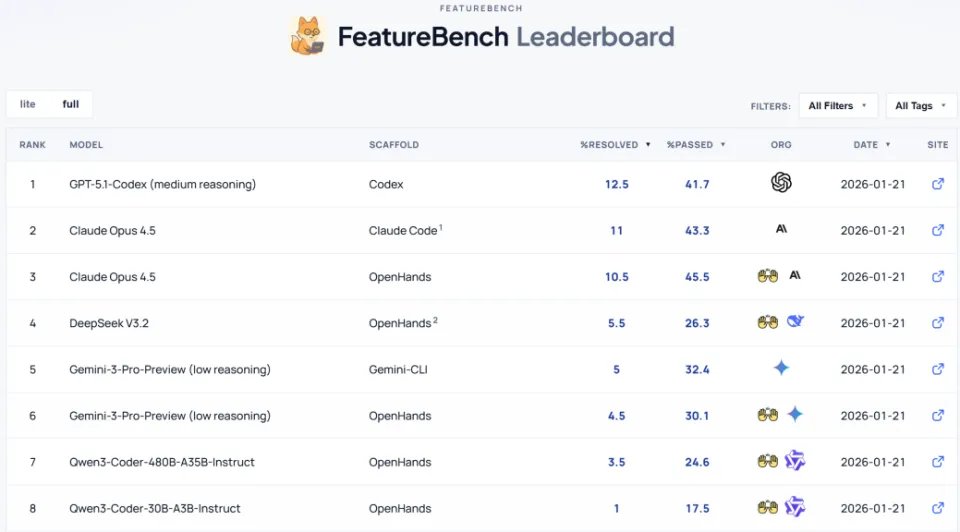Expand the All Tags dropdown
This screenshot has height=532, width=960.
(920, 106)
